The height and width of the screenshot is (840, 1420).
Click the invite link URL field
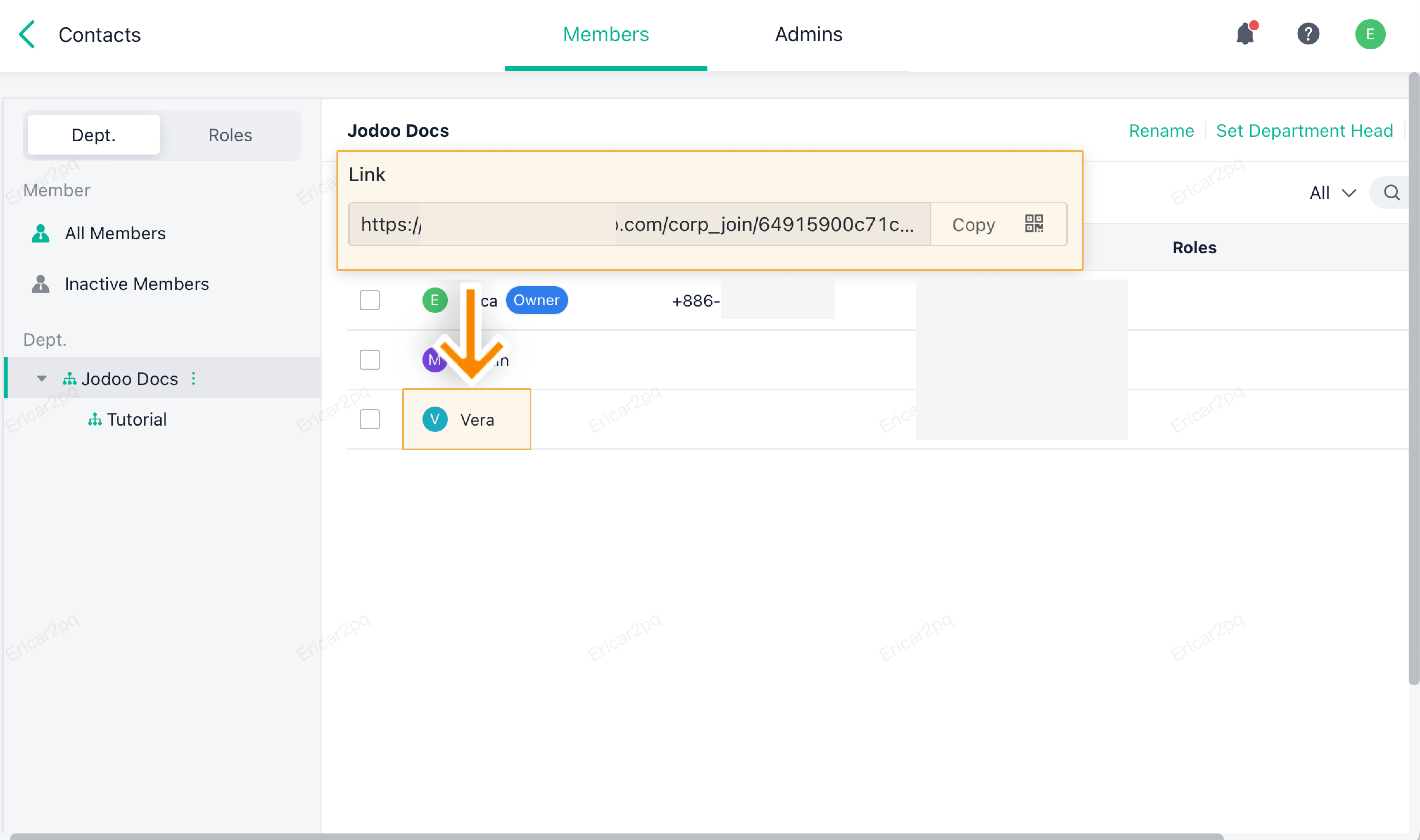coord(639,224)
